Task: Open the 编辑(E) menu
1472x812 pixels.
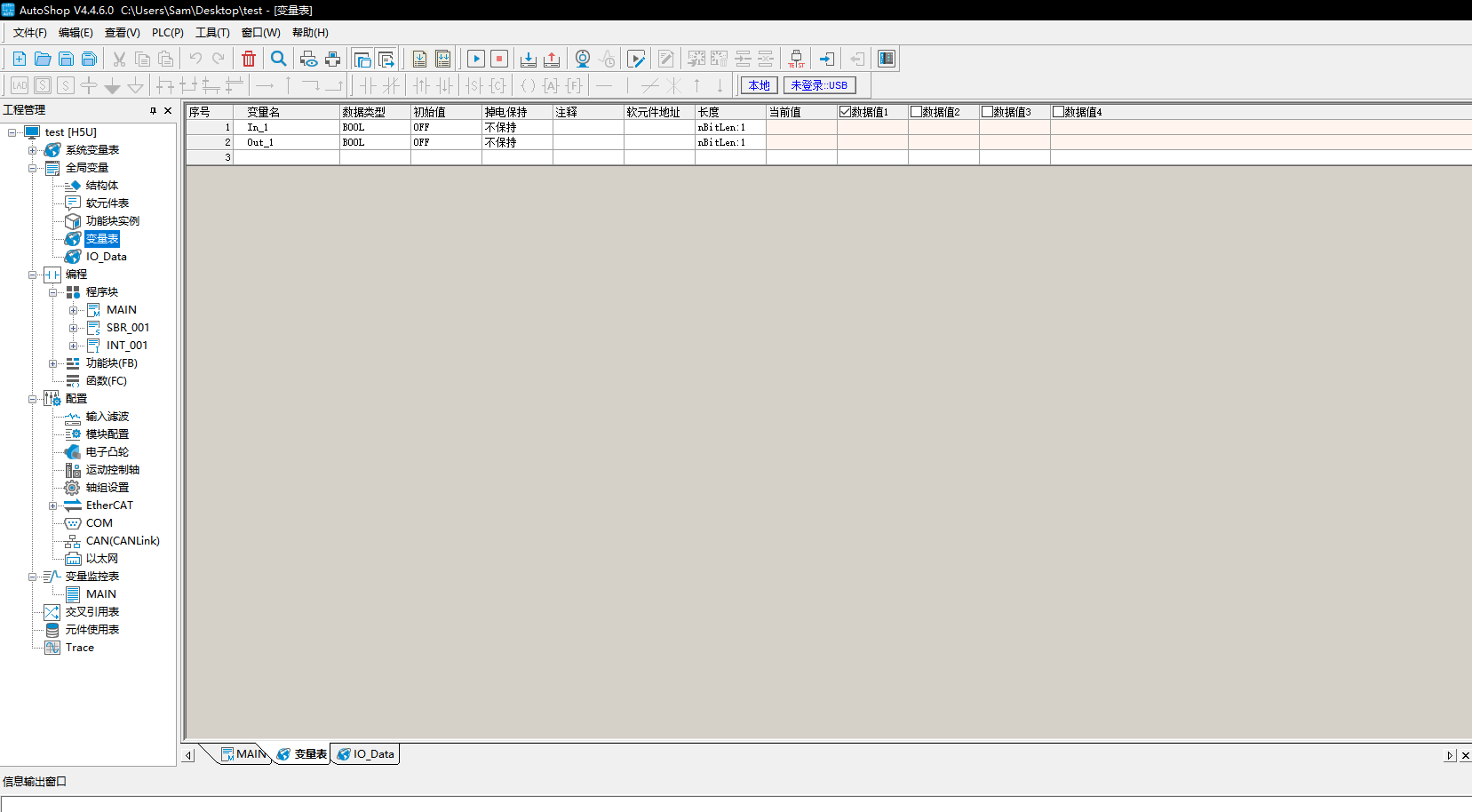Action: pyautogui.click(x=76, y=33)
